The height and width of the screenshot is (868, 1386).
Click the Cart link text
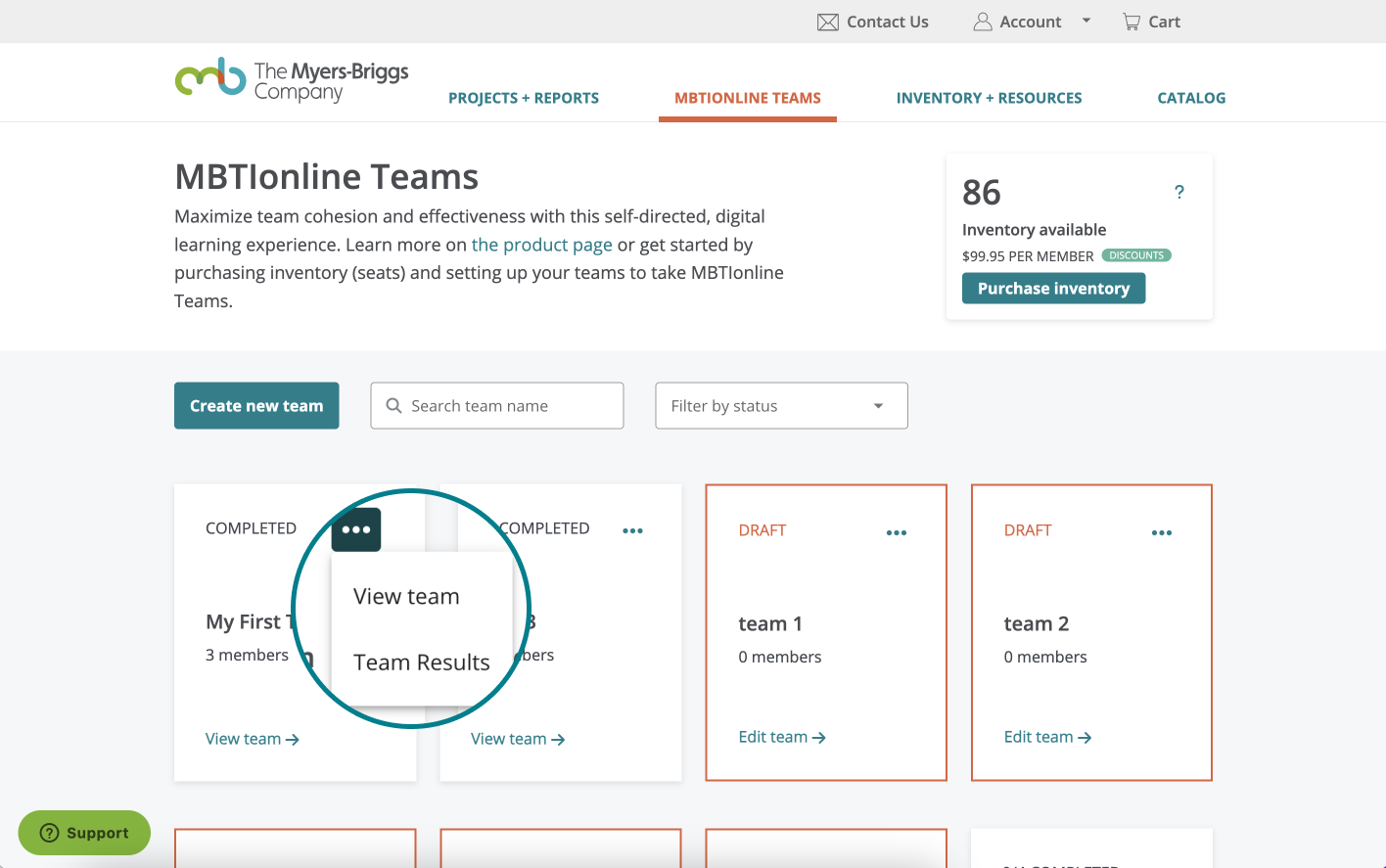[1164, 22]
